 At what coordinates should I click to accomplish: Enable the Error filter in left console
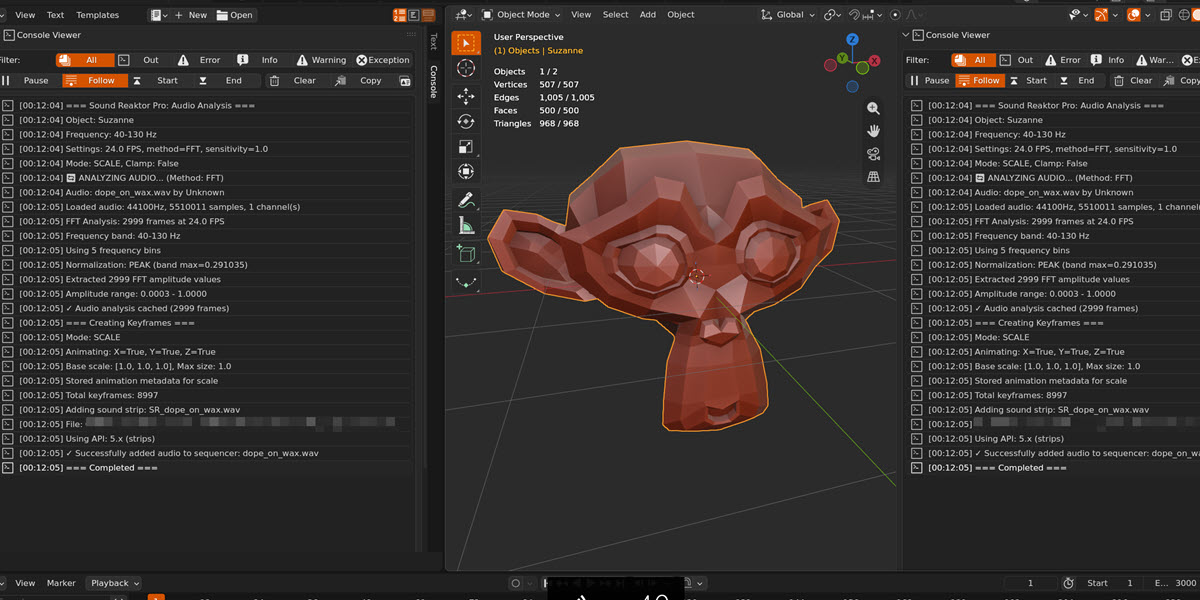[201, 60]
